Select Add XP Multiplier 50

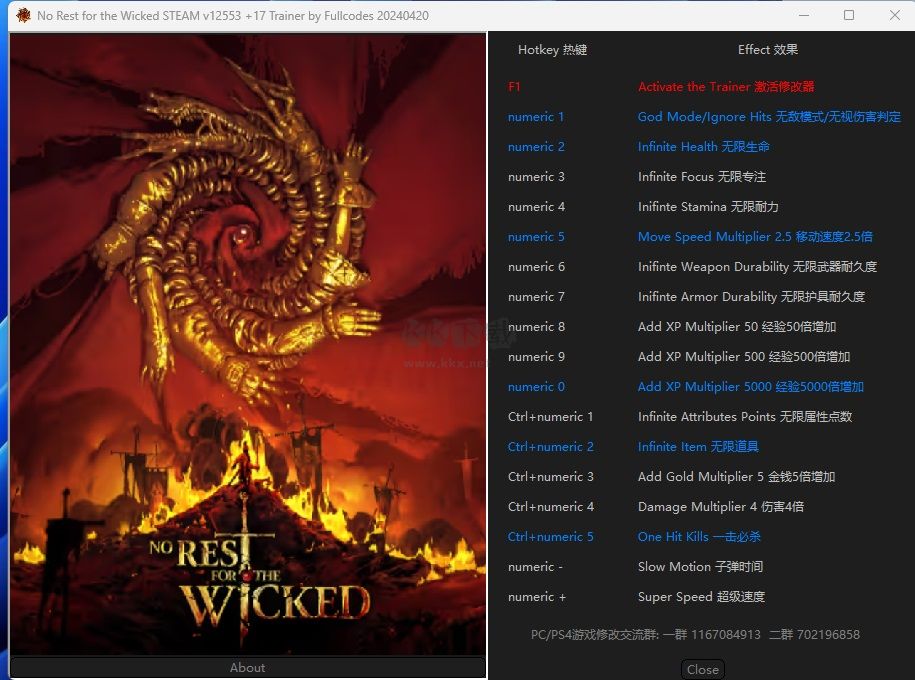point(736,327)
